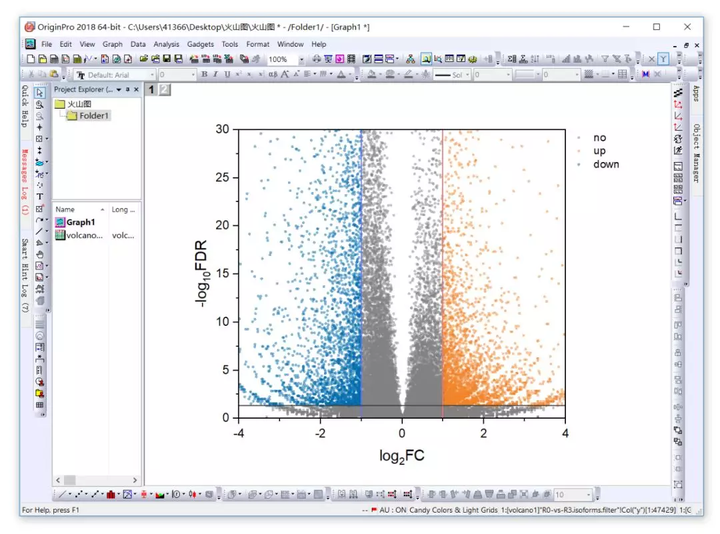This screenshot has width=720, height=534.
Task: Open the line style dropdown (Sol)
Action: (468, 75)
